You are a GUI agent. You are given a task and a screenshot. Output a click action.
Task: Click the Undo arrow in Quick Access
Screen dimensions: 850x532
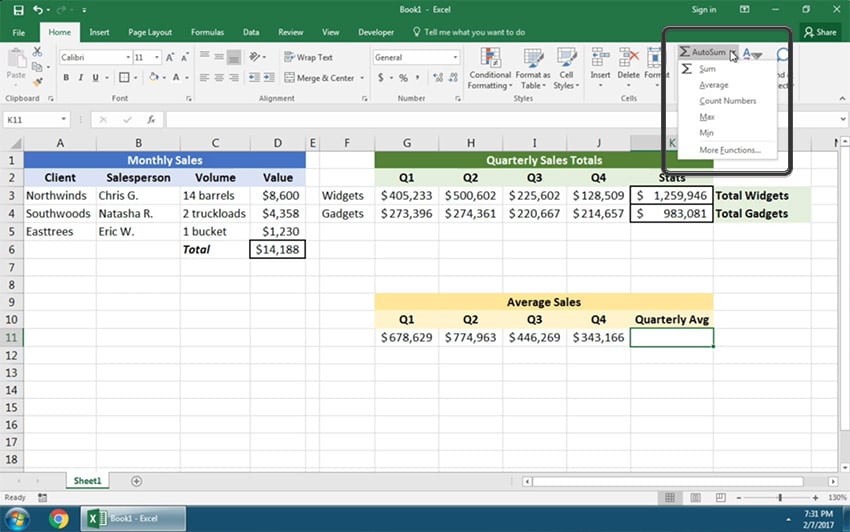37,10
